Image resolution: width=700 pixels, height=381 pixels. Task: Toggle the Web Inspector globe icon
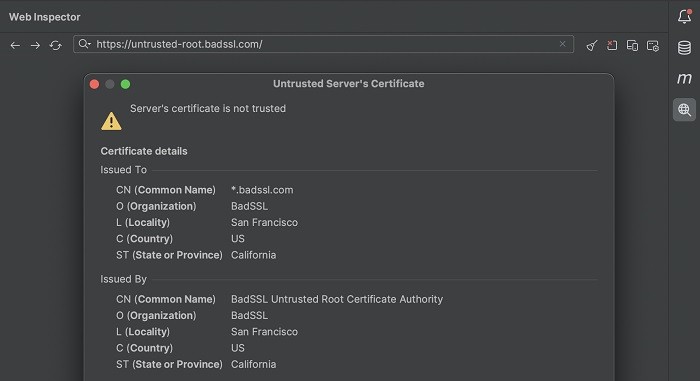coord(684,109)
